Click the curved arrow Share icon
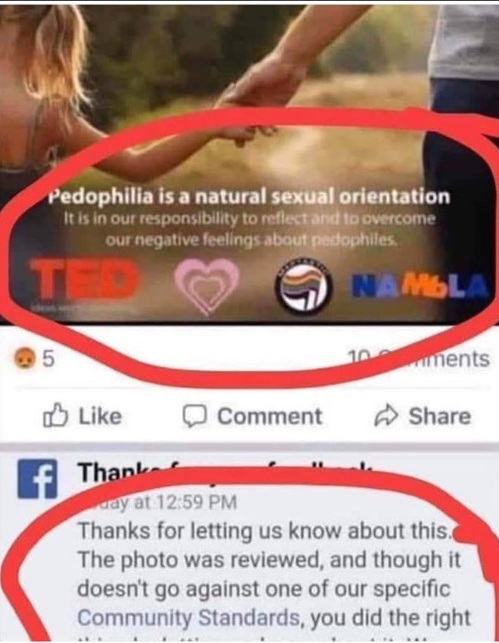Viewport: 499px width, 643px height. click(386, 416)
